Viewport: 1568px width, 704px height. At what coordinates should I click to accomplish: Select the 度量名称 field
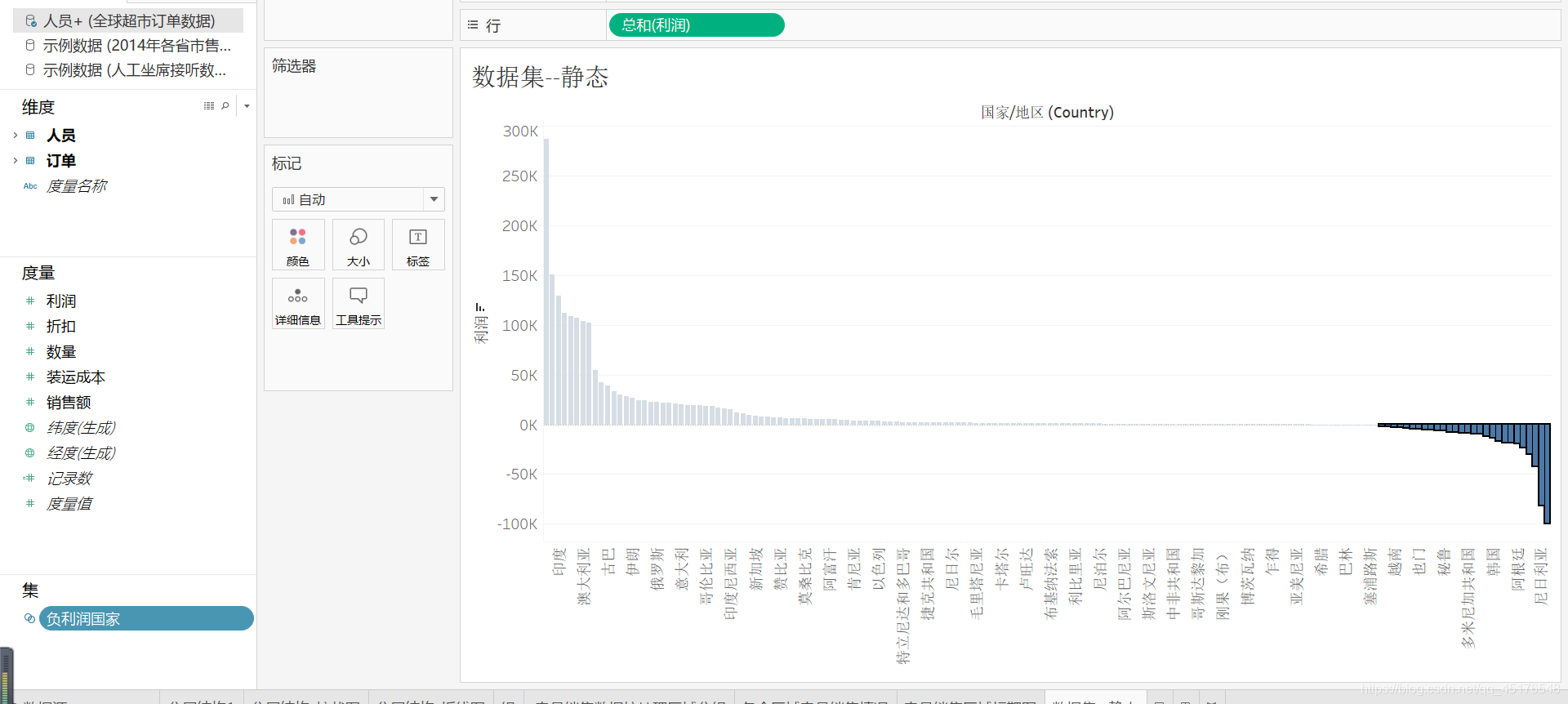point(77,186)
